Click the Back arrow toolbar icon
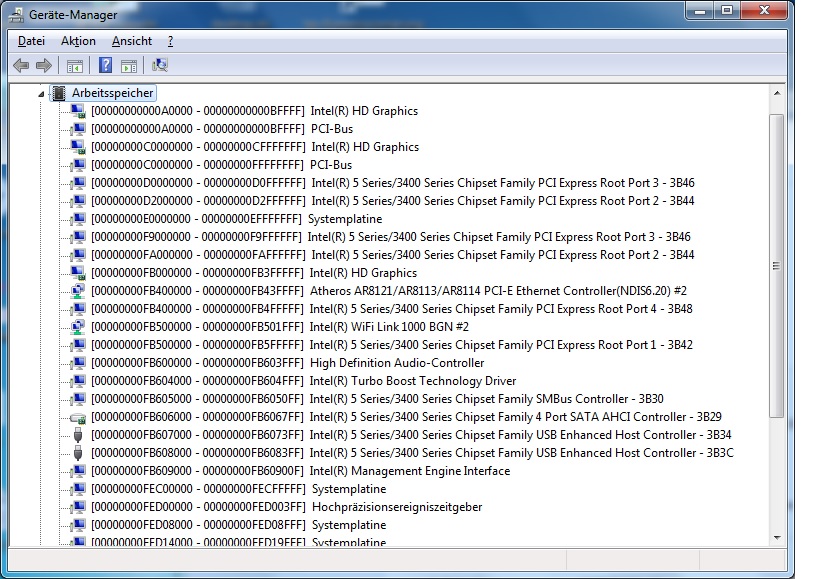 click(21, 65)
